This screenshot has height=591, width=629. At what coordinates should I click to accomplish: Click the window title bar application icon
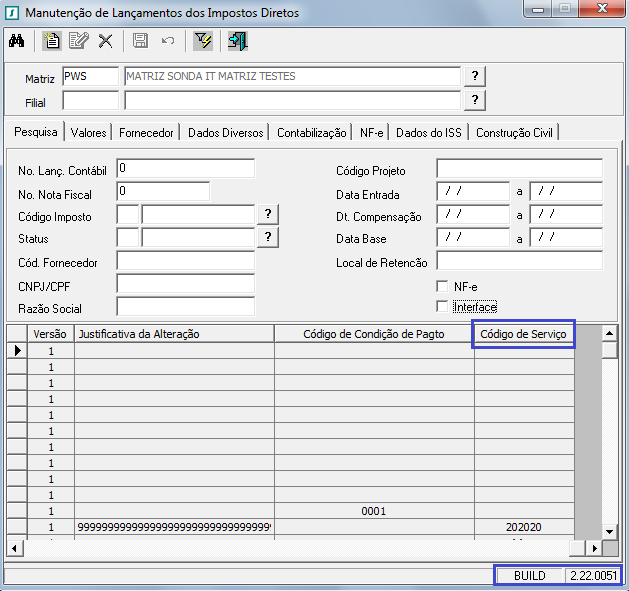[12, 13]
